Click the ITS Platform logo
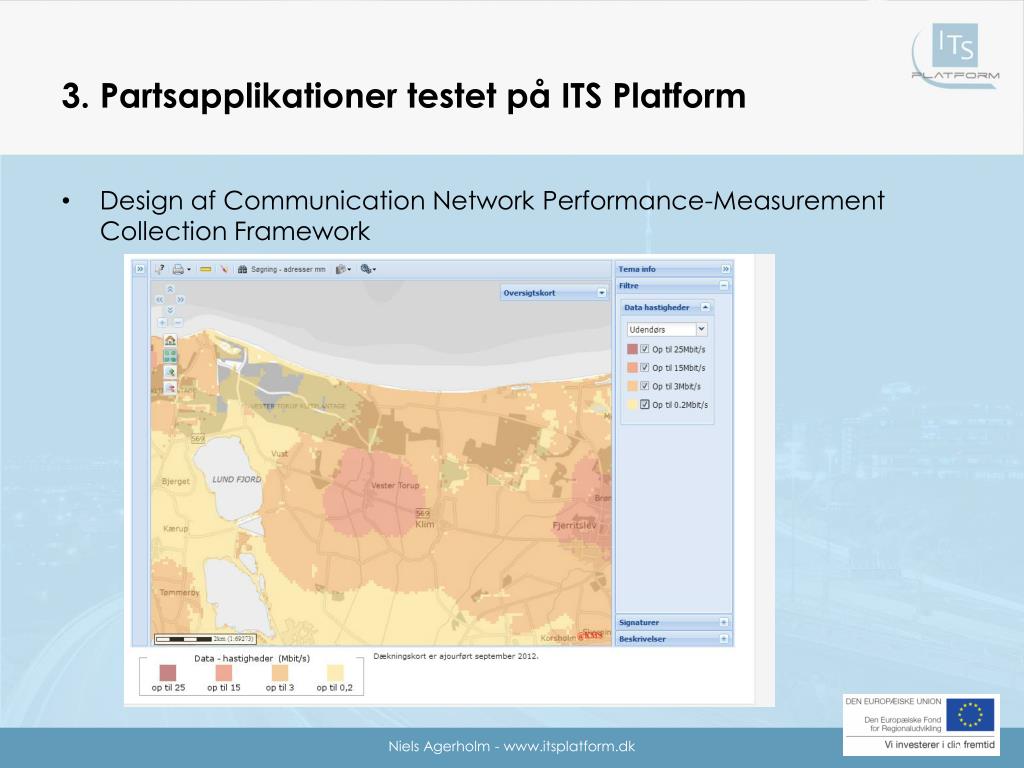This screenshot has height=768, width=1024. coord(955,56)
